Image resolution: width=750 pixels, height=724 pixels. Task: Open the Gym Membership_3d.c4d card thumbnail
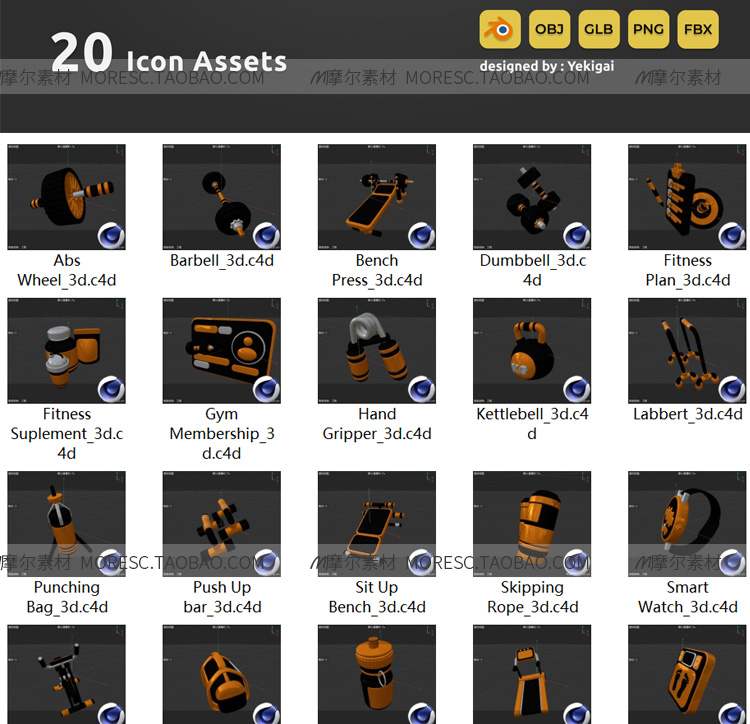click(x=221, y=351)
